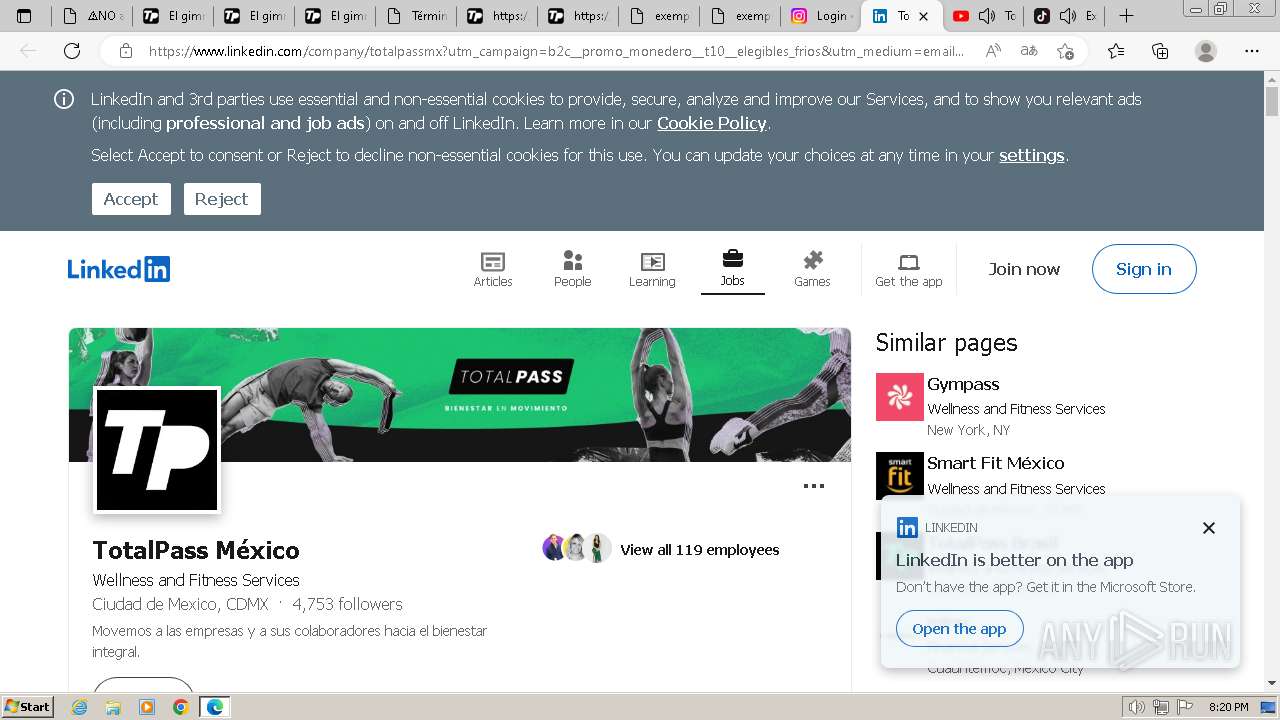The width and height of the screenshot is (1280, 720).
Task: Open Smart Fit México page link
Action: (995, 463)
